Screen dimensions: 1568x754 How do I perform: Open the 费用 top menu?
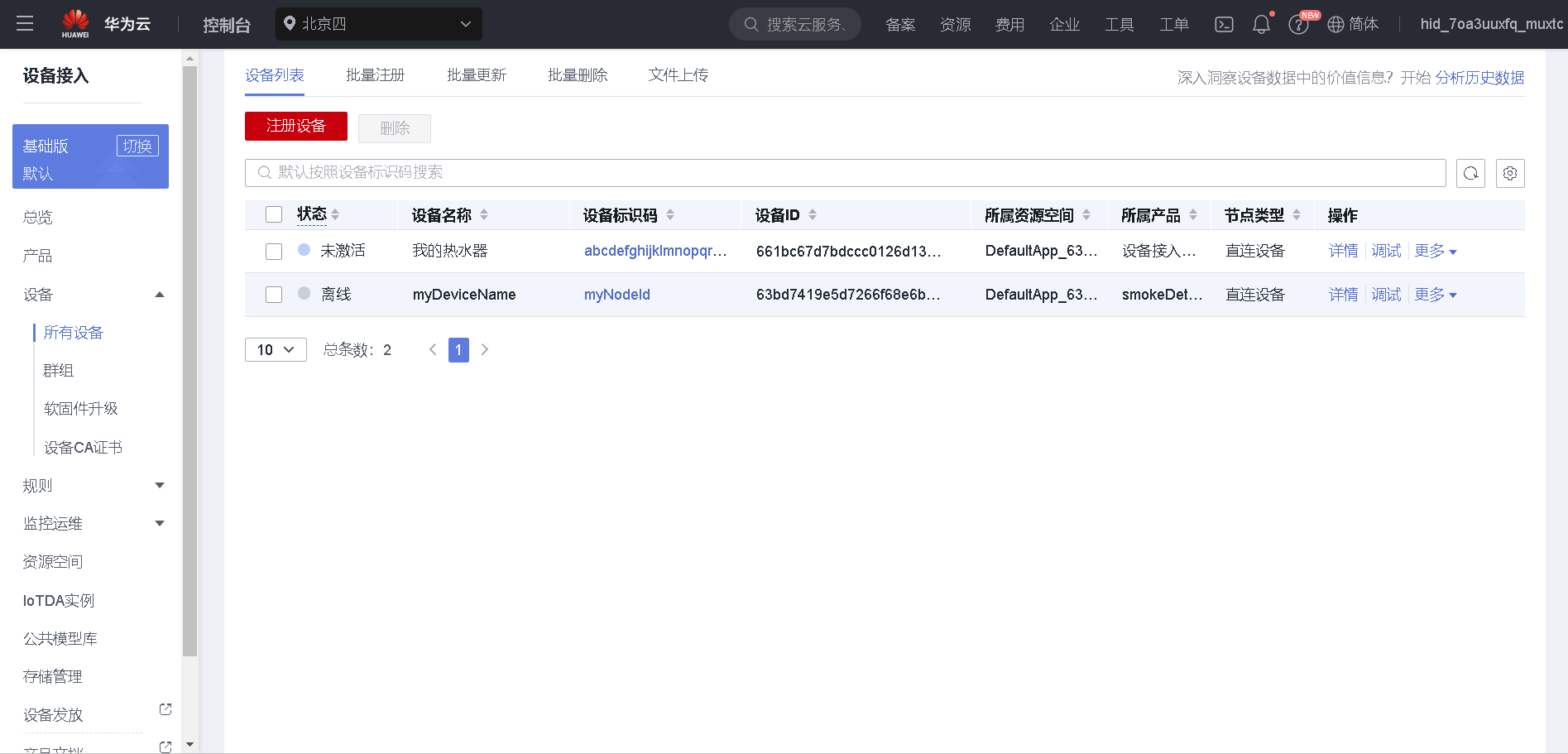tap(1010, 25)
